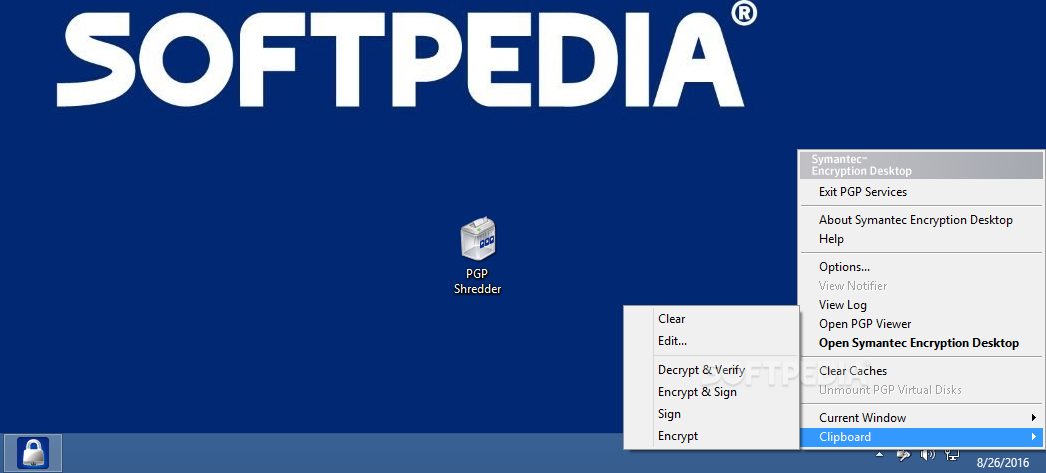The height and width of the screenshot is (473, 1046).
Task: Choose Encrypt & Sign clipboard option
Action: (x=711, y=392)
